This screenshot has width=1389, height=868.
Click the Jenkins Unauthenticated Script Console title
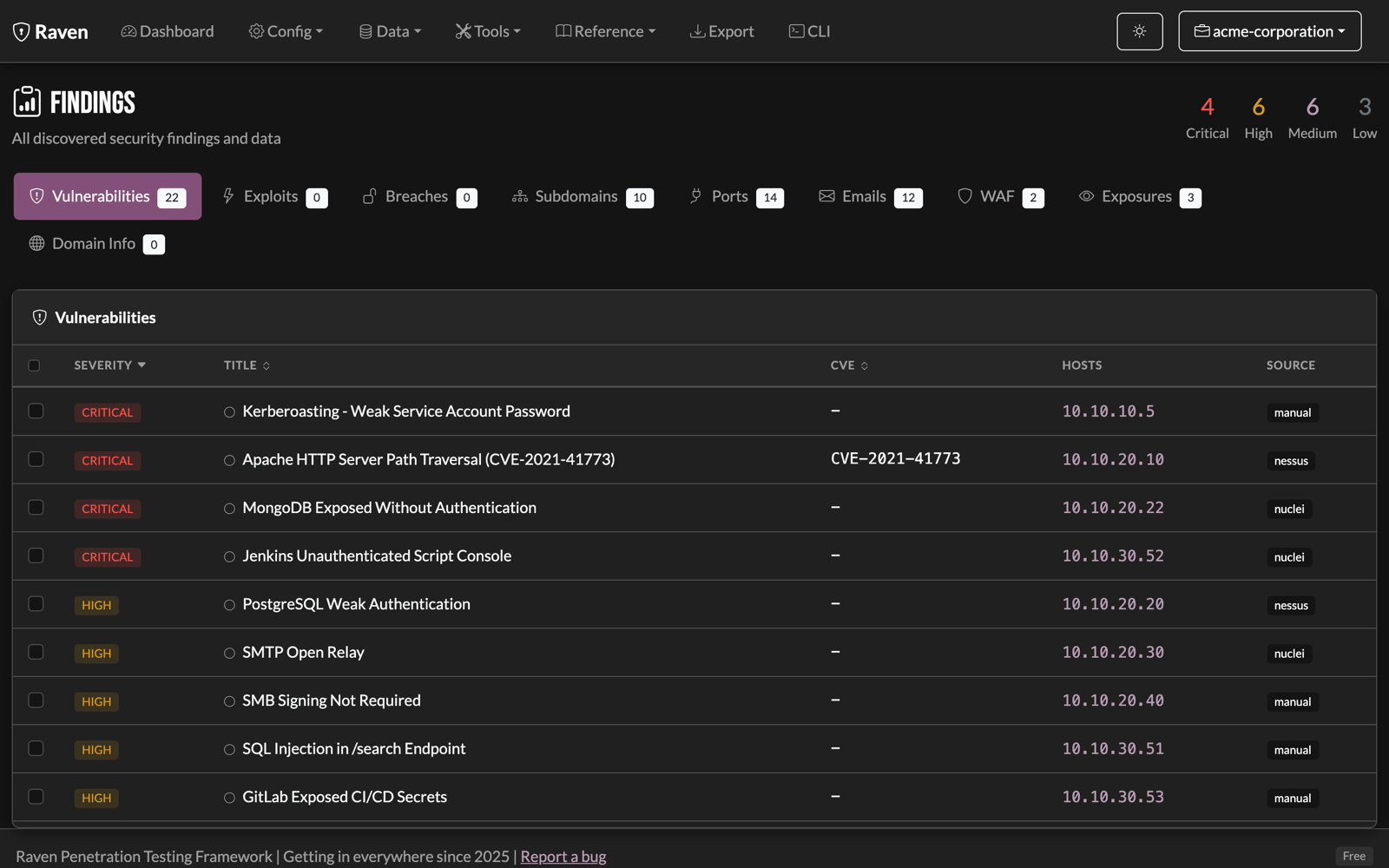pos(377,556)
